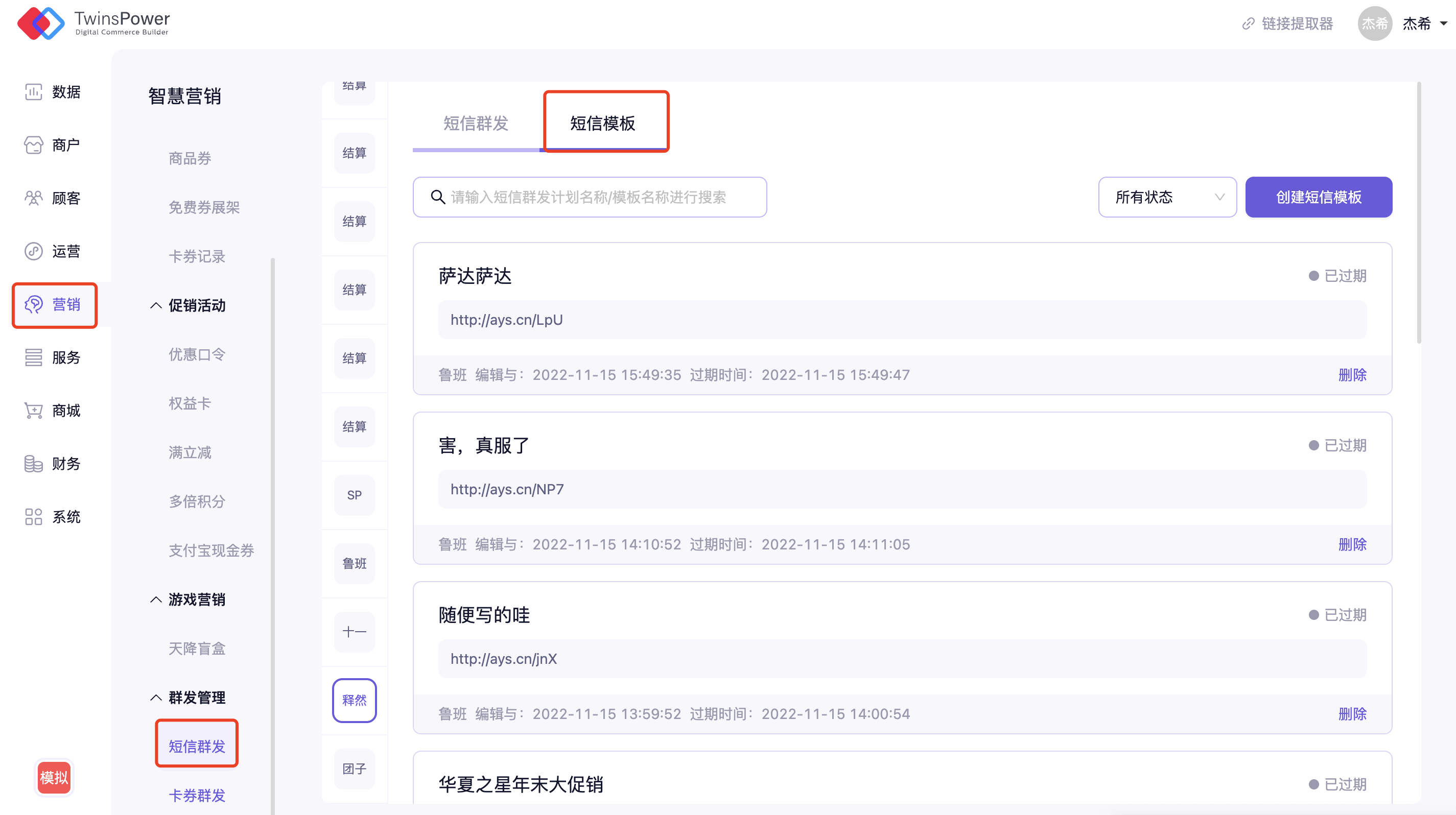Open 商城 shopping cart icon
The image size is (1456, 815).
click(x=33, y=411)
